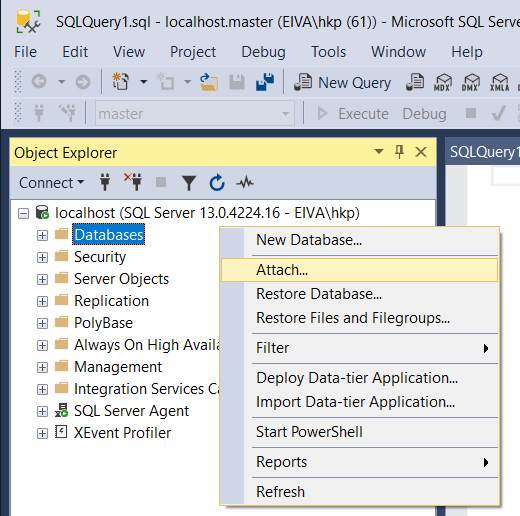520x516 pixels.
Task: Open the Reports submenu
Action: (x=359, y=462)
